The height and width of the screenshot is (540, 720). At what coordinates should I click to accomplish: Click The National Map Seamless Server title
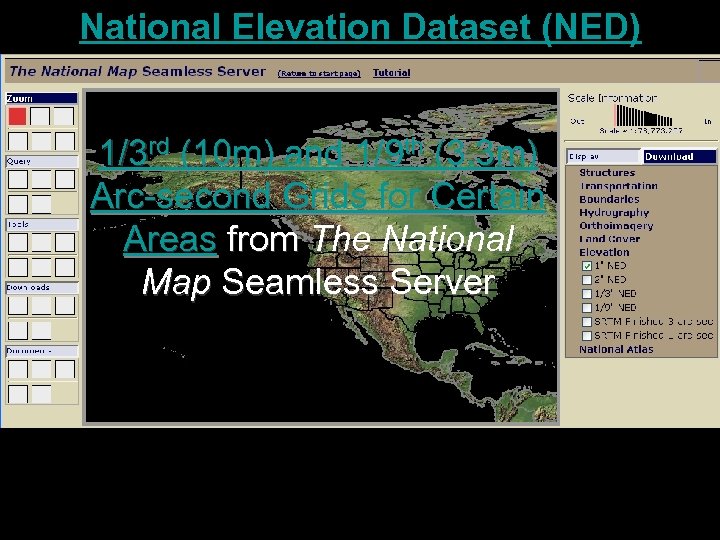137,71
